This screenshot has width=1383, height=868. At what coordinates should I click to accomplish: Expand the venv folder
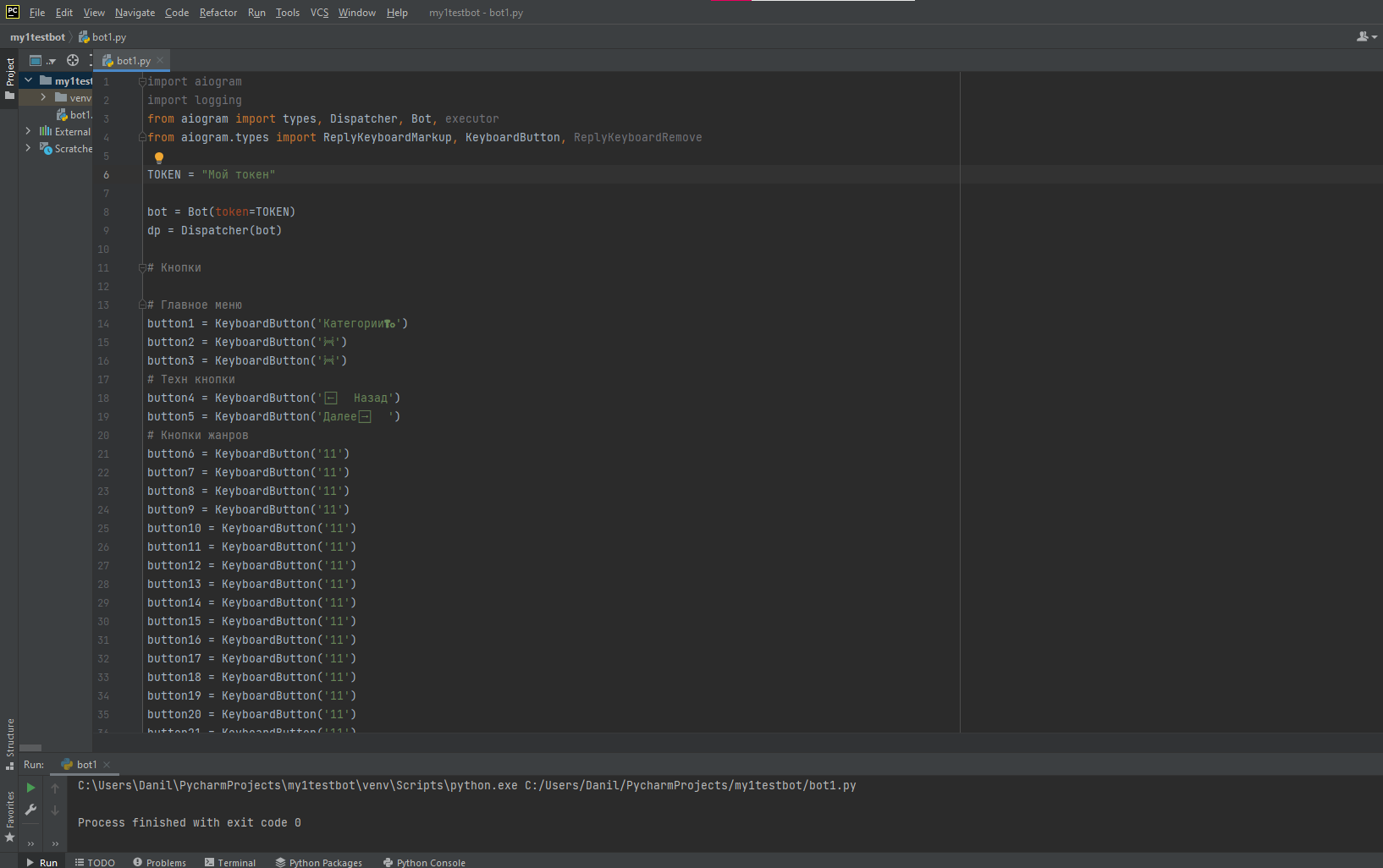point(43,97)
